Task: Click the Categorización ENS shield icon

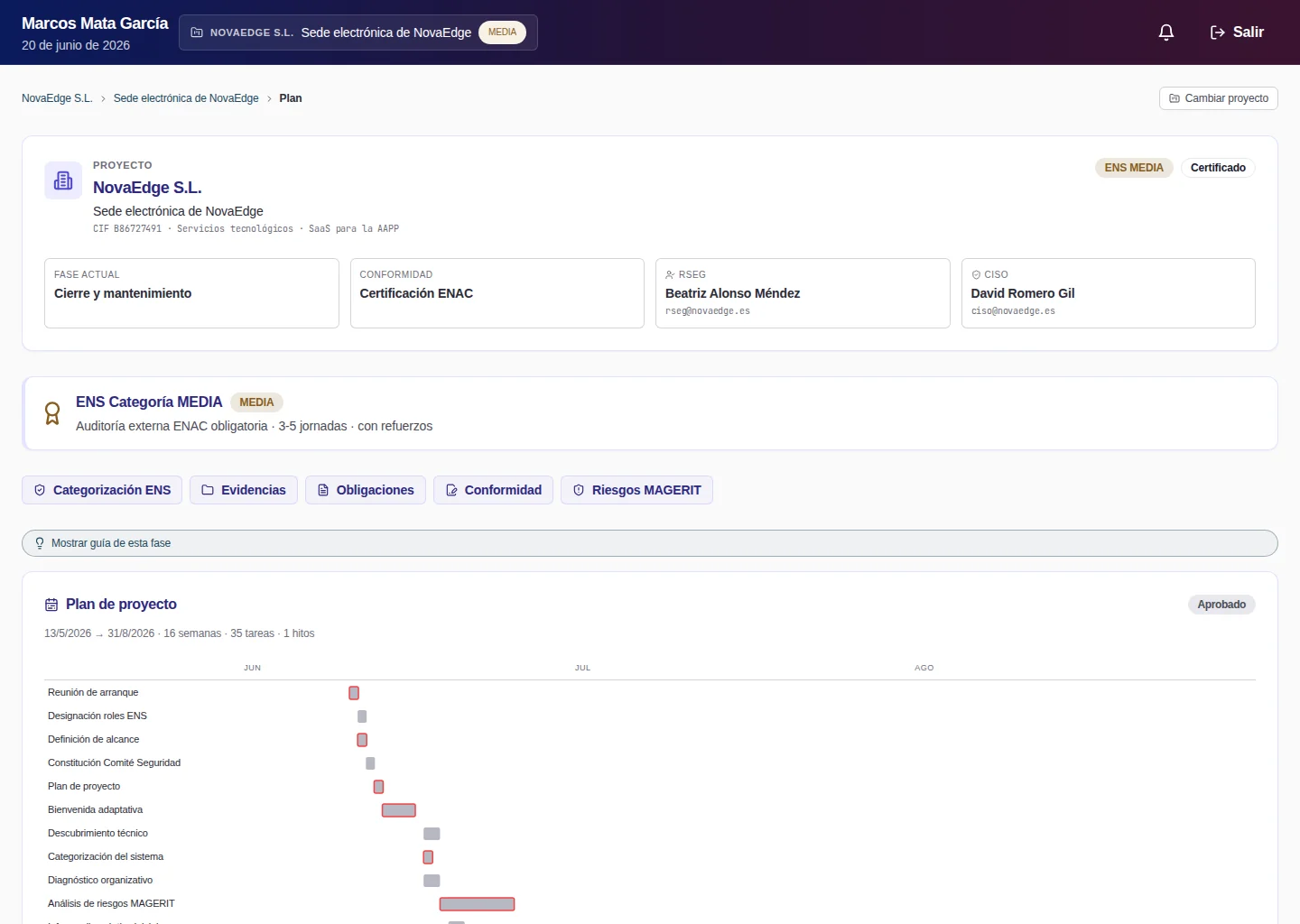Action: tap(40, 490)
